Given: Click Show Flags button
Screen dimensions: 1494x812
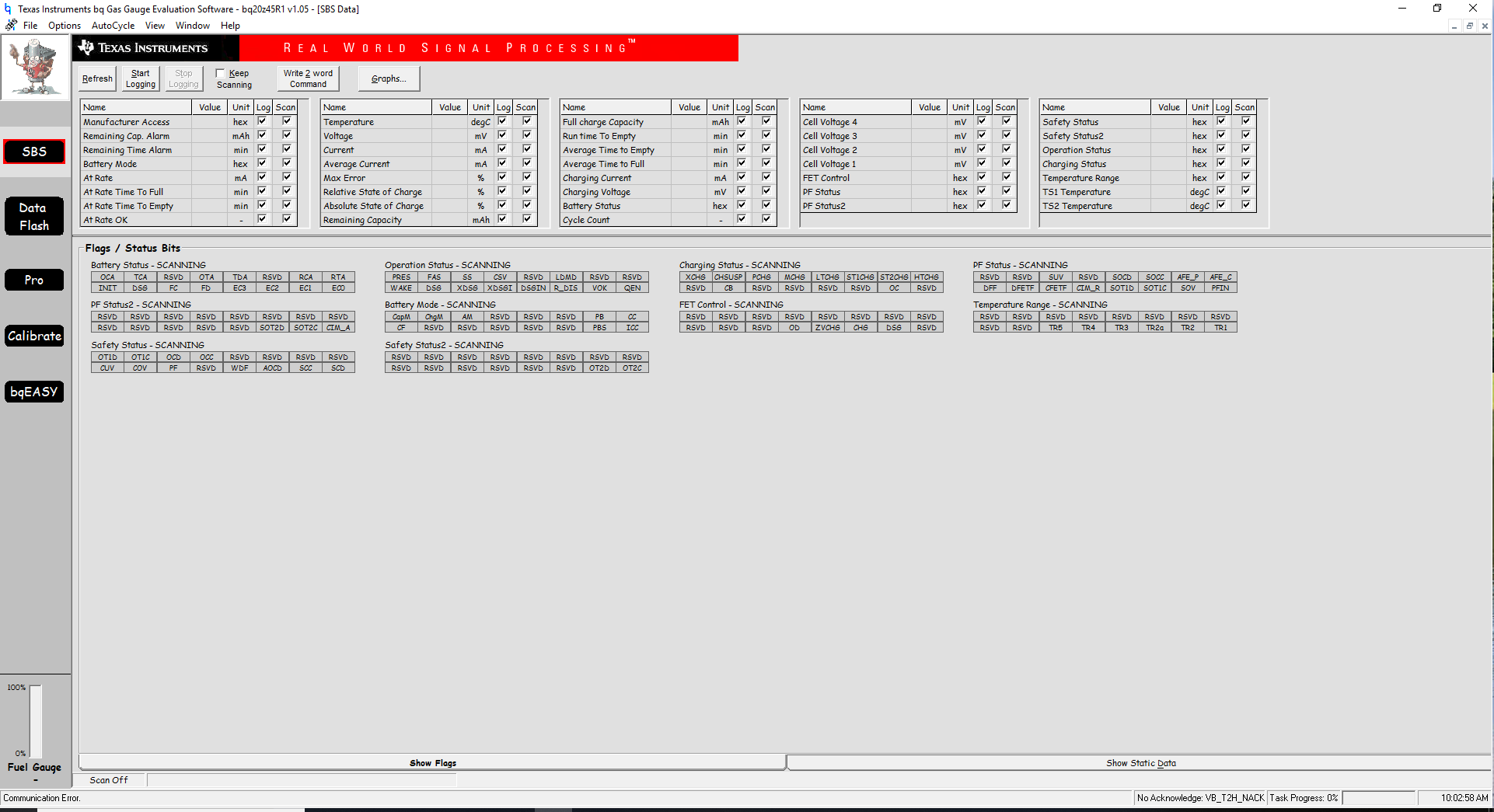Looking at the screenshot, I should point(432,763).
